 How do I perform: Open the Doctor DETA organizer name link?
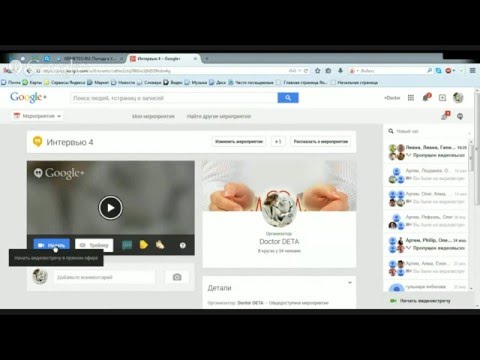coord(279,241)
